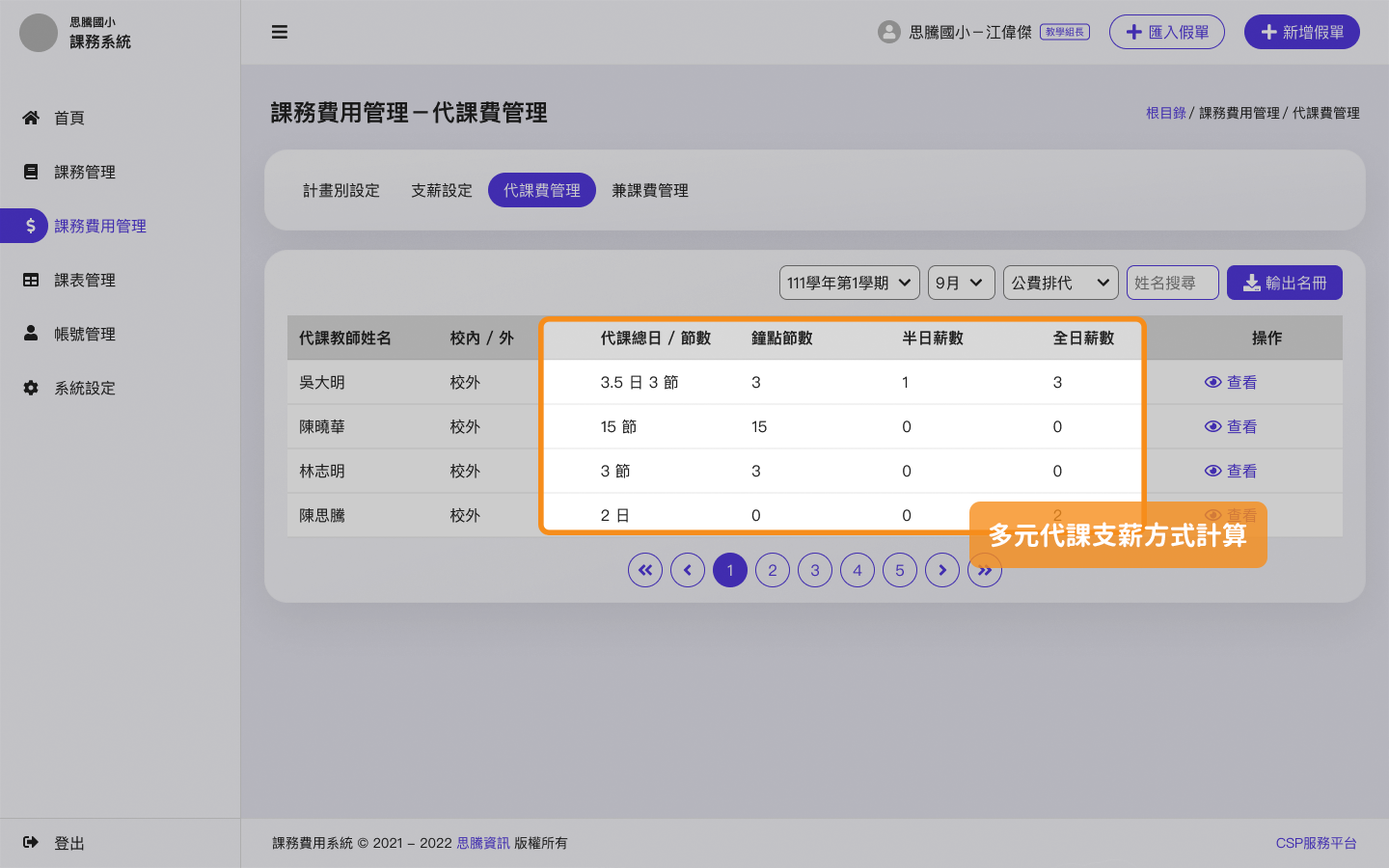Viewport: 1389px width, 868px height.
Task: View details for 吳大明
Action: pyautogui.click(x=1231, y=382)
